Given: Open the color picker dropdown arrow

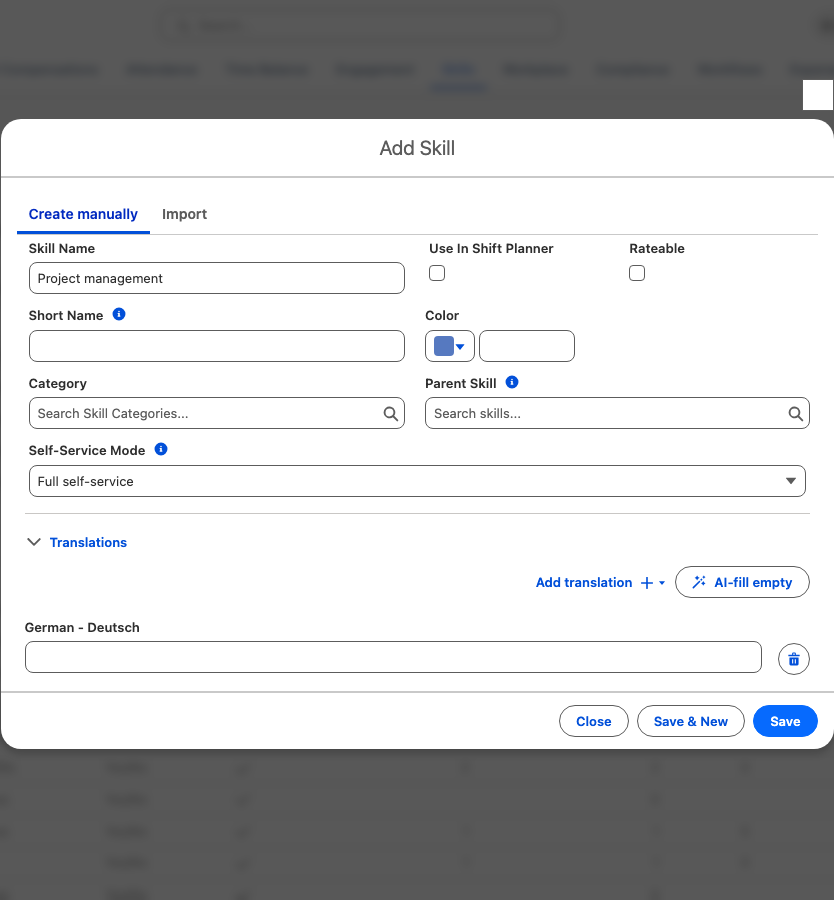Looking at the screenshot, I should (460, 346).
